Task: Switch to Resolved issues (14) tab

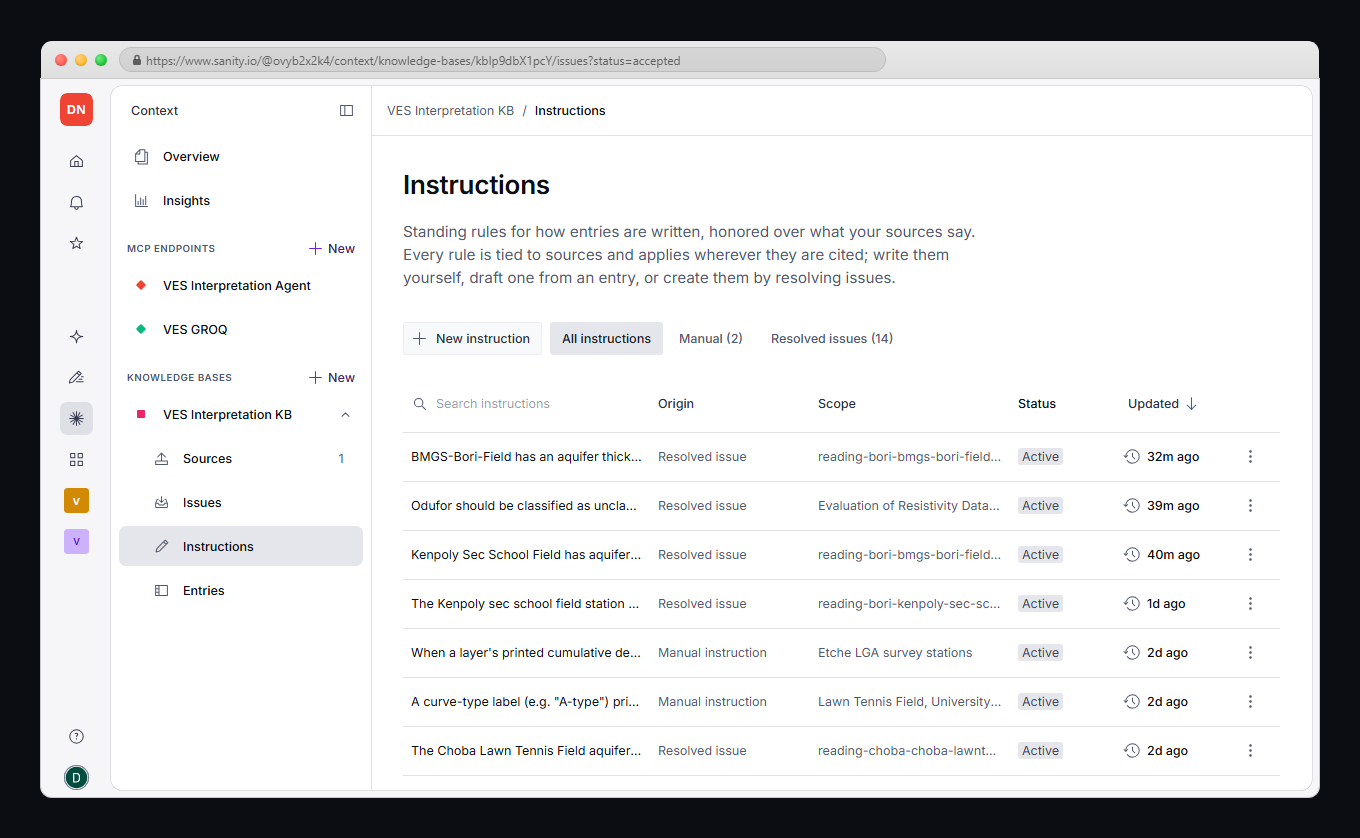Action: (x=832, y=339)
